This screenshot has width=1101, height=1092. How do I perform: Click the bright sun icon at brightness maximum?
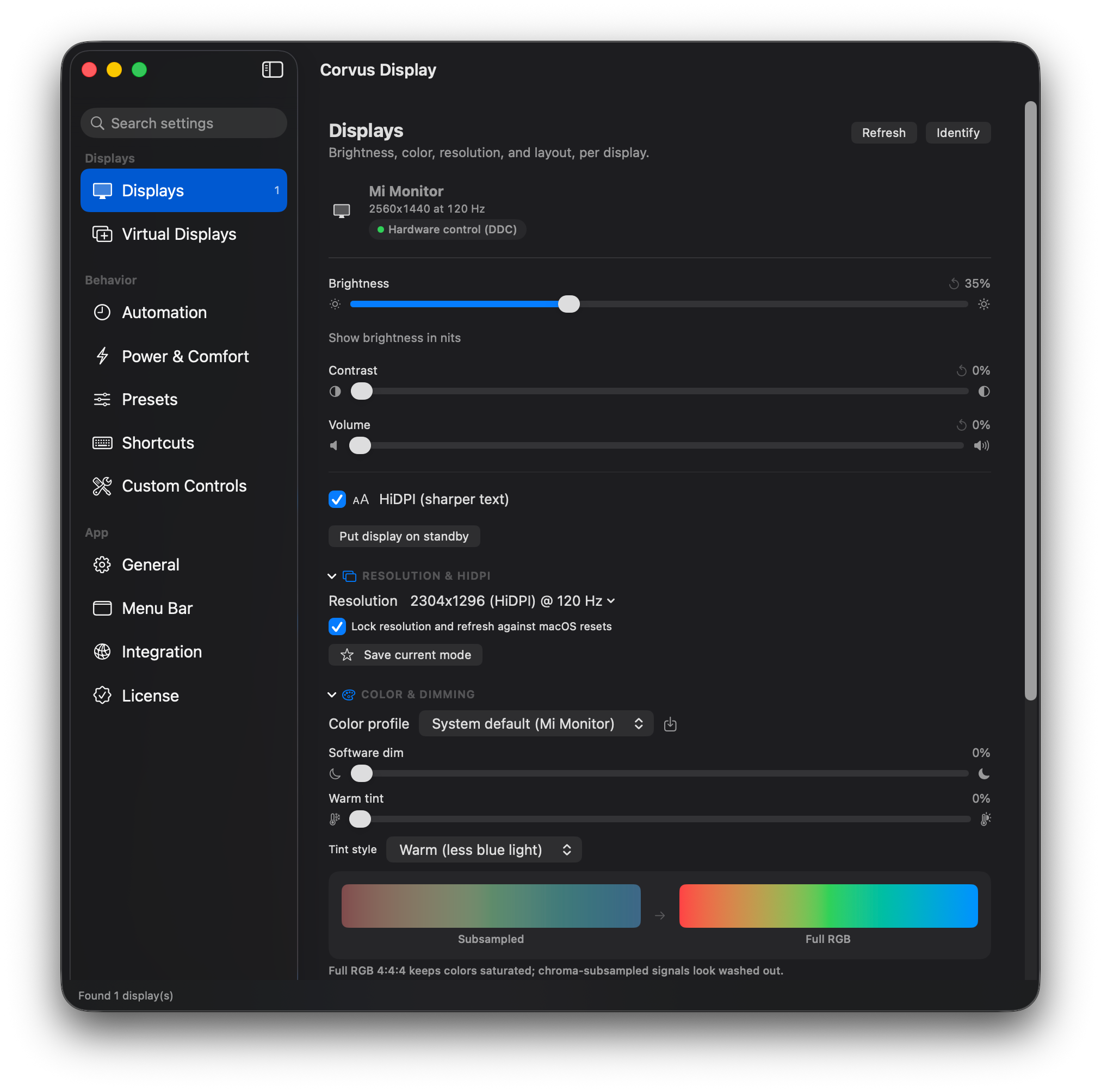pyautogui.click(x=984, y=304)
